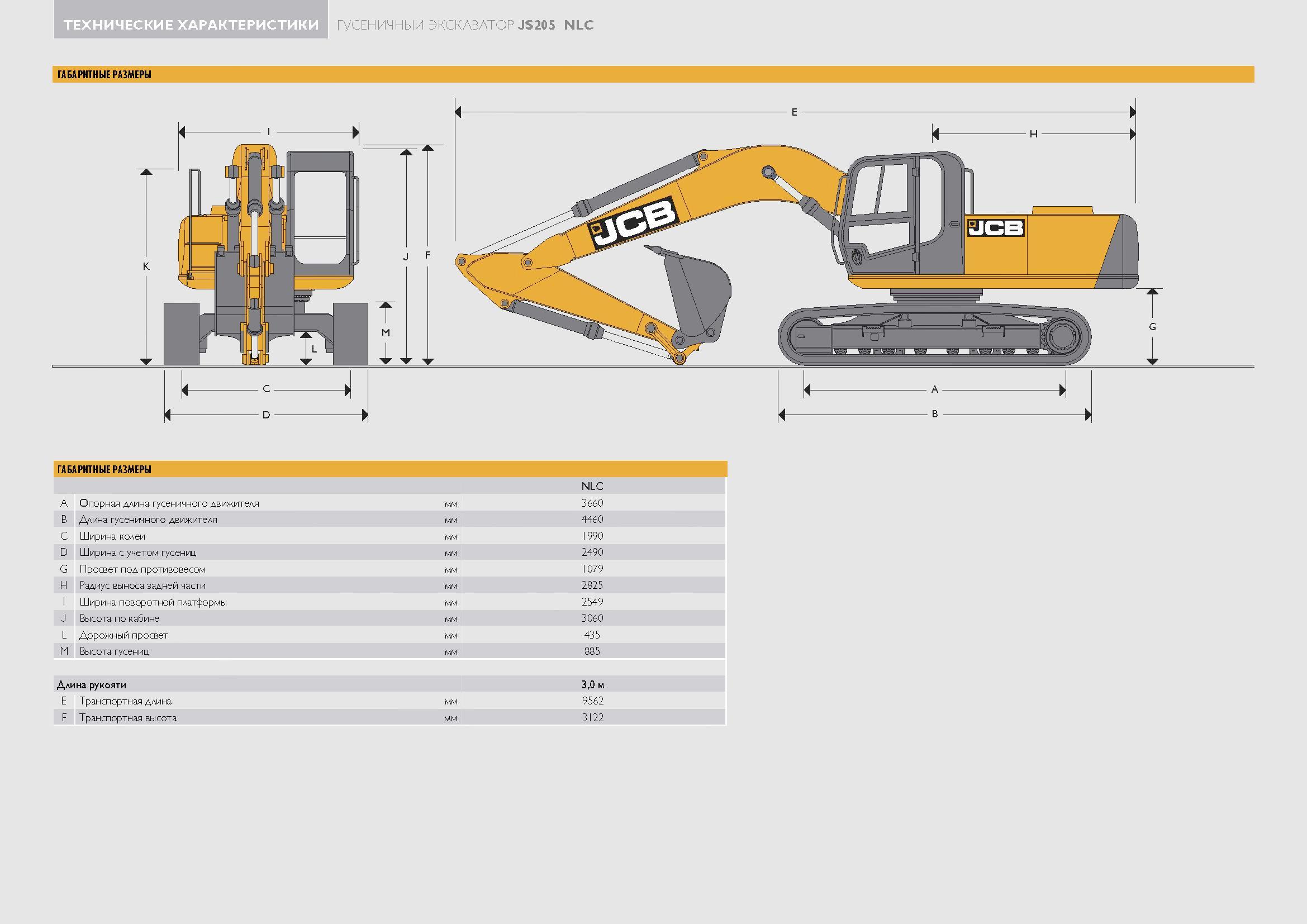Click the JCB logo on the rear body

point(996,227)
